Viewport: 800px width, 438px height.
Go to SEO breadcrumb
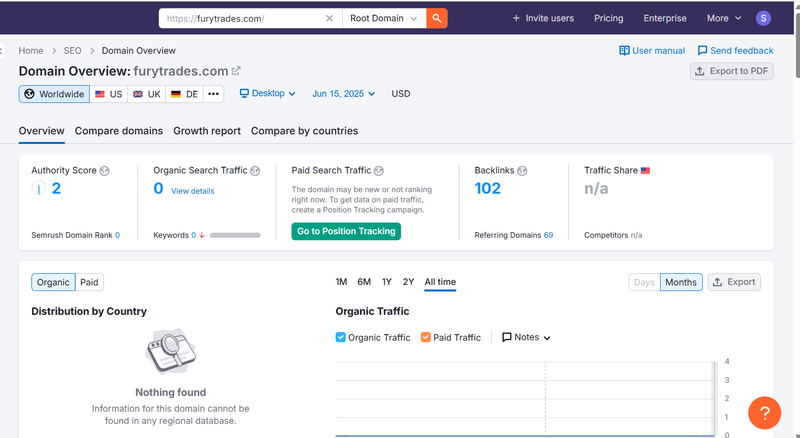click(72, 51)
